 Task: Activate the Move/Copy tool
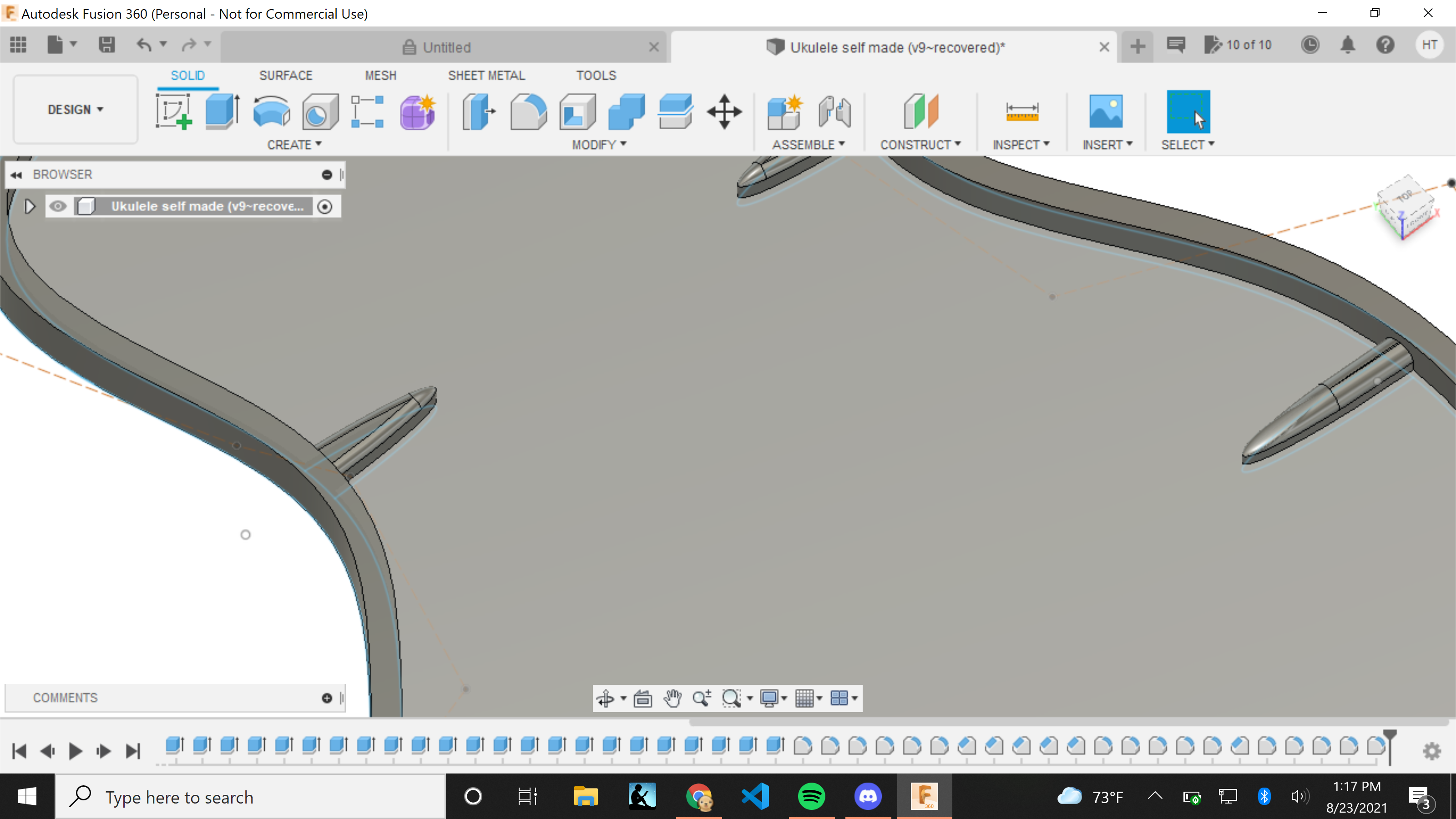(x=724, y=111)
